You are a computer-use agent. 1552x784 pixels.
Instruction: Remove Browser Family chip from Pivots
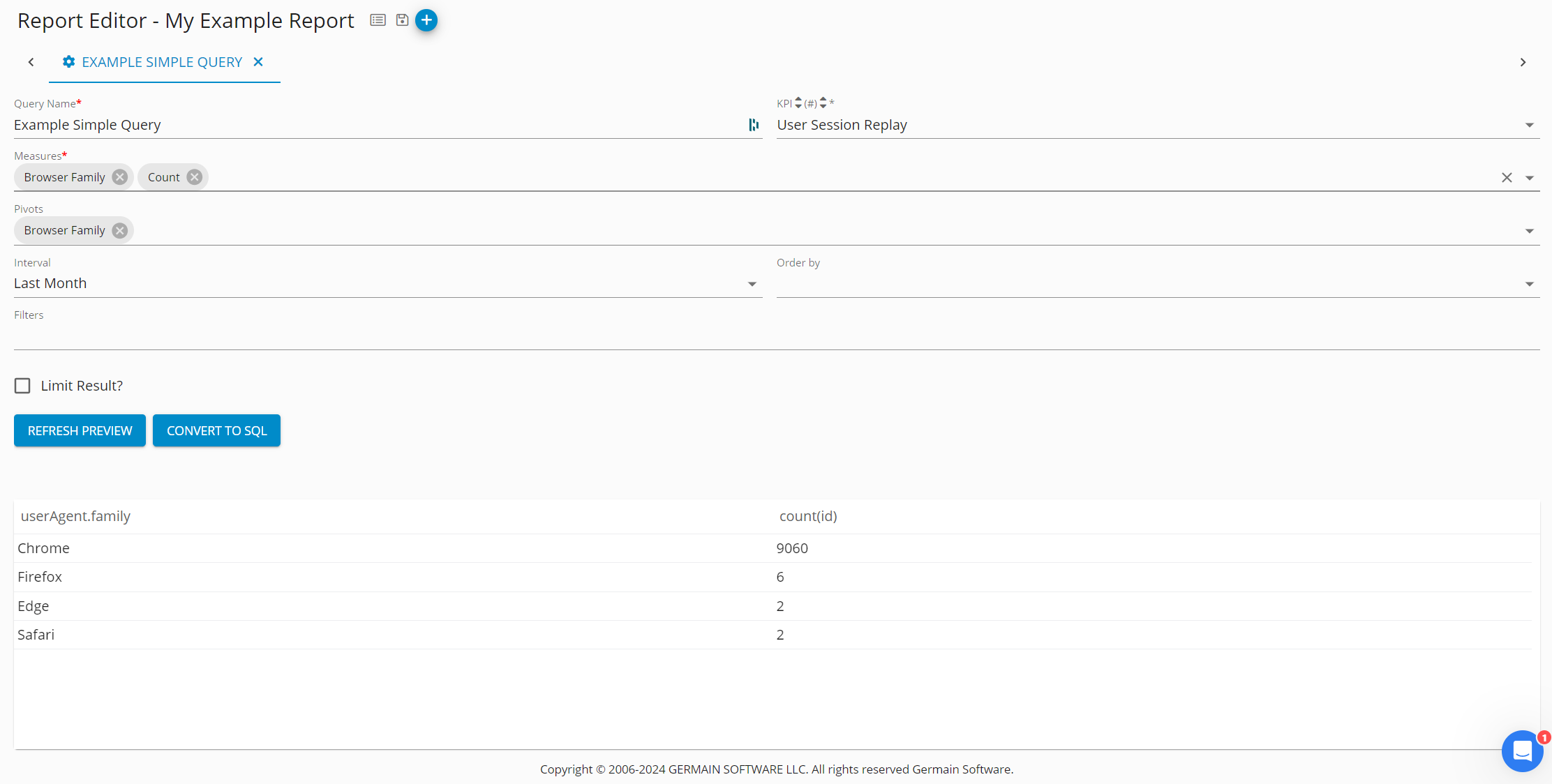click(x=120, y=230)
